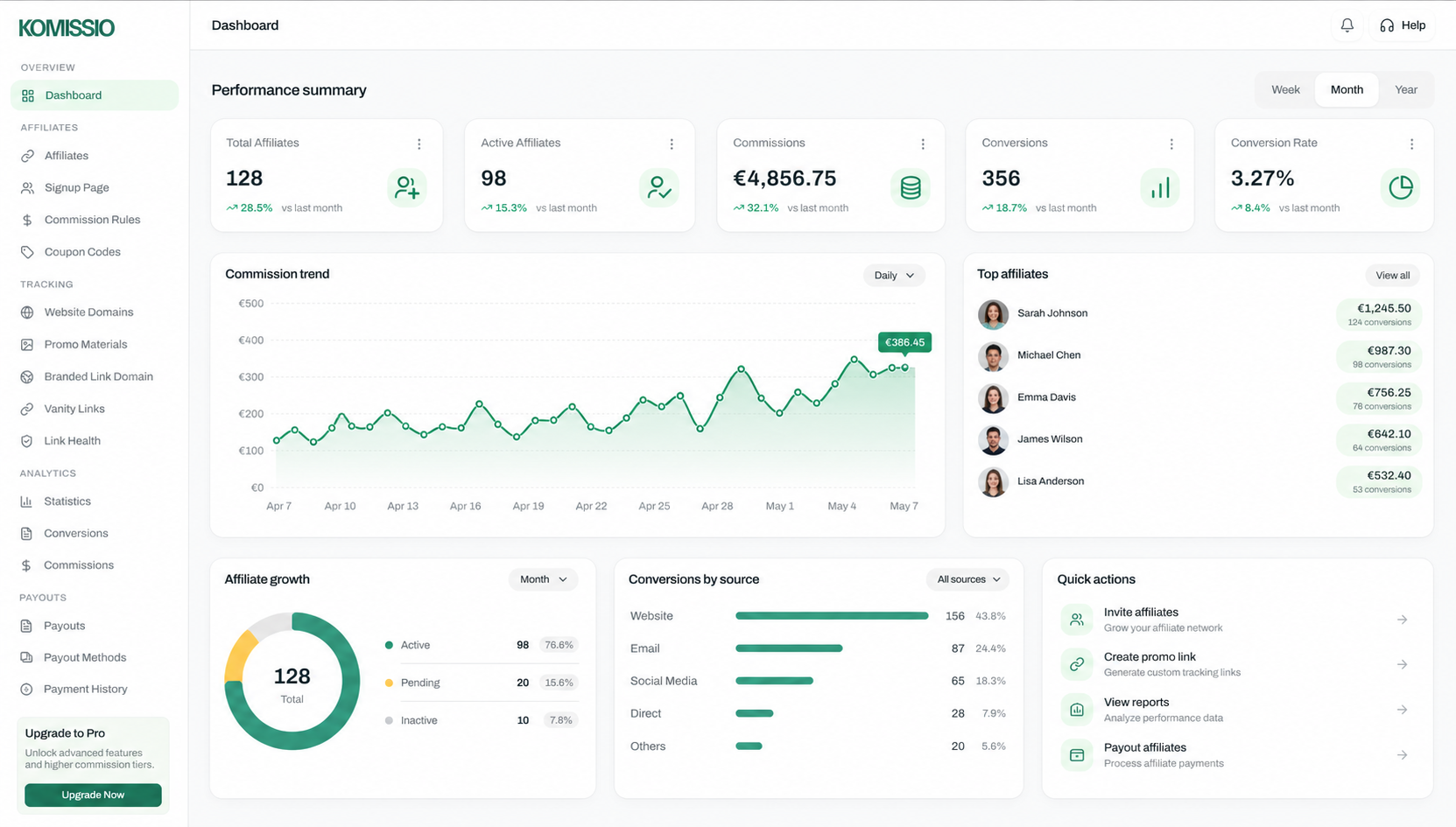Open the Conversion Rate card options menu
1456x827 pixels.
(x=1411, y=144)
